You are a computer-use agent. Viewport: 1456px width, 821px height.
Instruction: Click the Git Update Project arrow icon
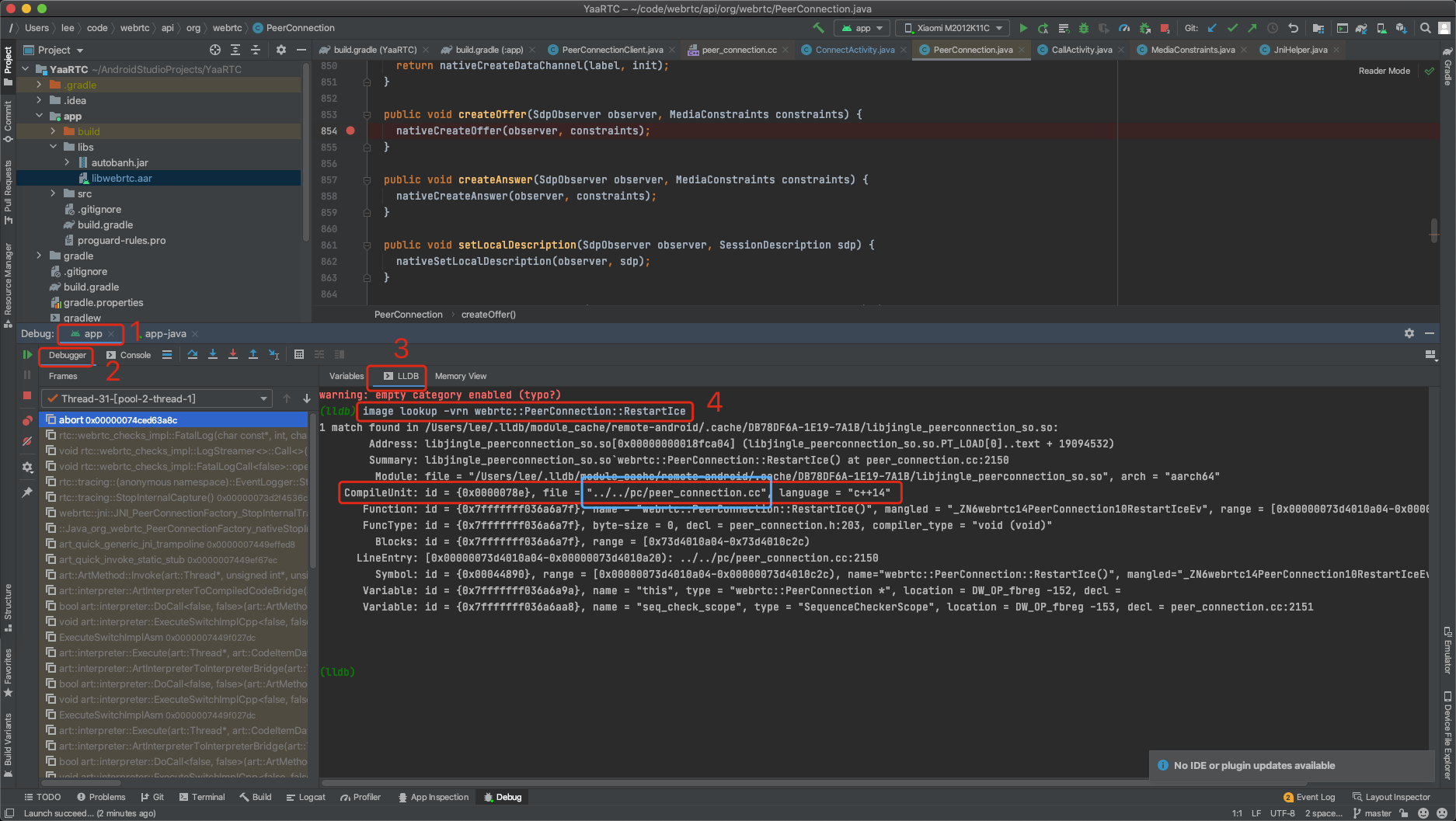click(1212, 28)
